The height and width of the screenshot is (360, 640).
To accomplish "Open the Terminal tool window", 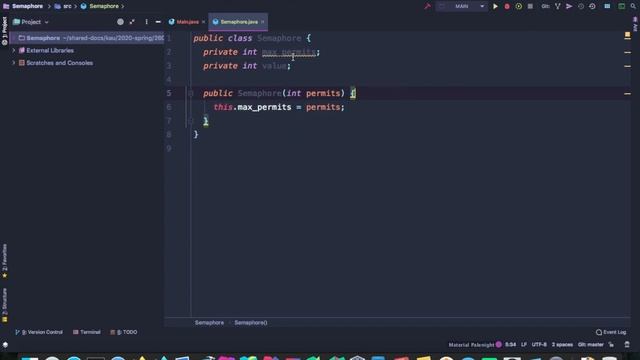I will coord(87,332).
